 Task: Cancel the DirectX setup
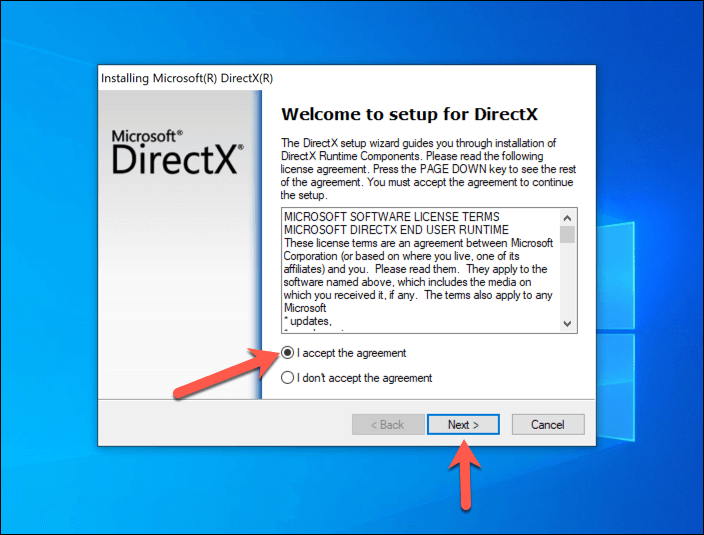pos(548,425)
